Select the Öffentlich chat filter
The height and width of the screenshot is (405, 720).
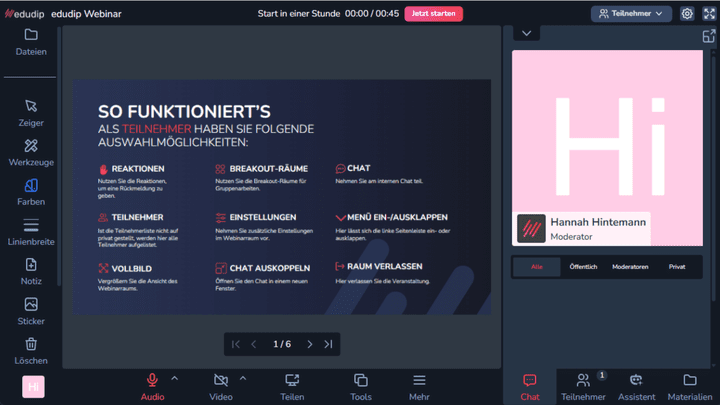click(x=583, y=267)
